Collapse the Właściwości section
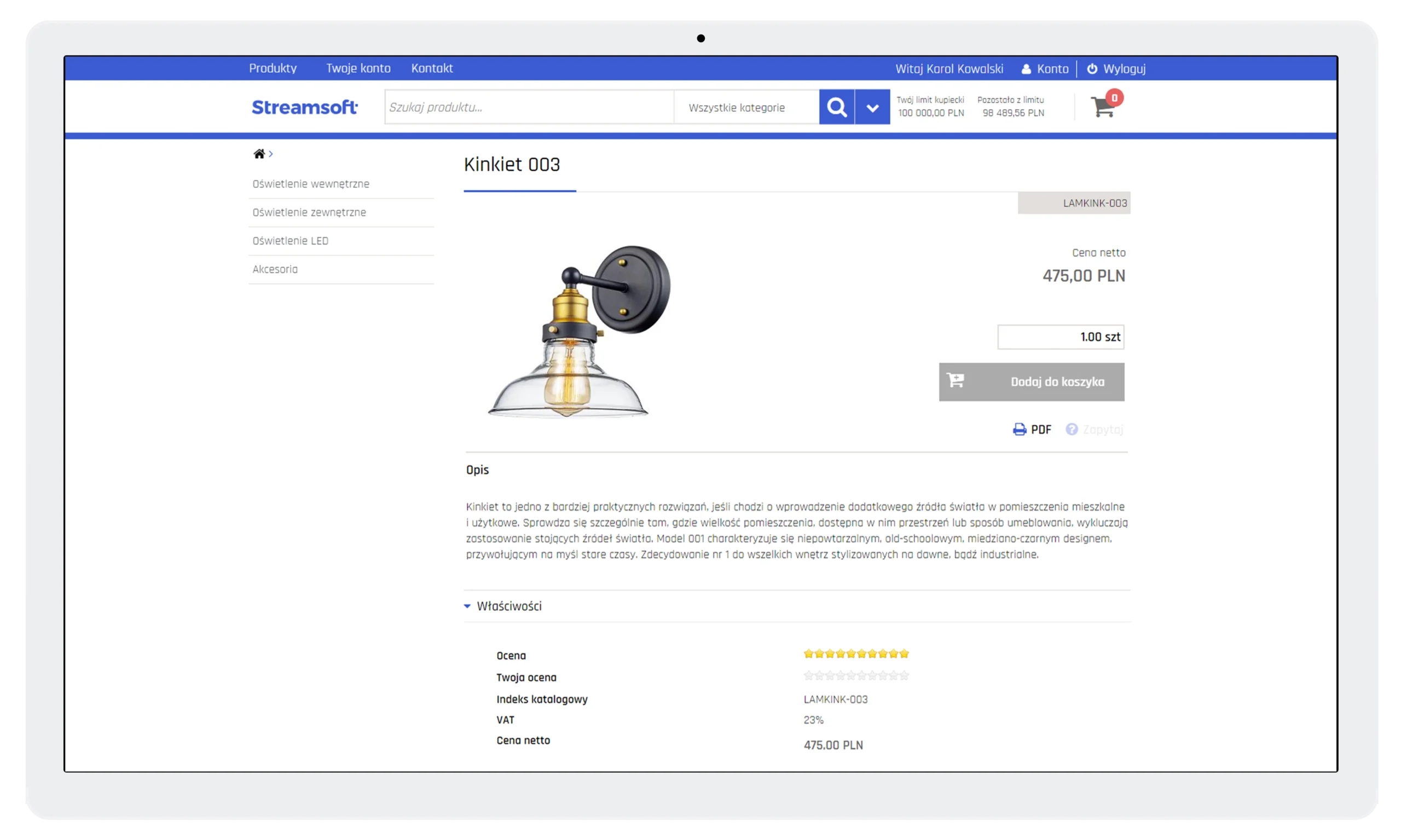The height and width of the screenshot is (840, 1401). 467,606
